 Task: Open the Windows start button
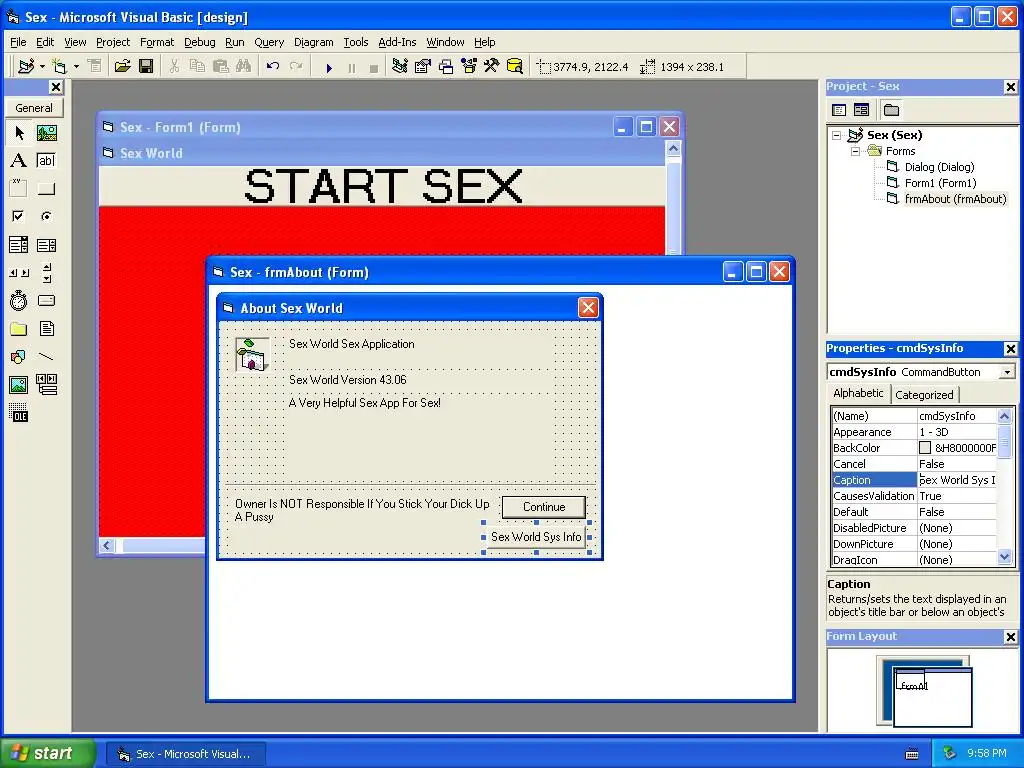click(48, 753)
